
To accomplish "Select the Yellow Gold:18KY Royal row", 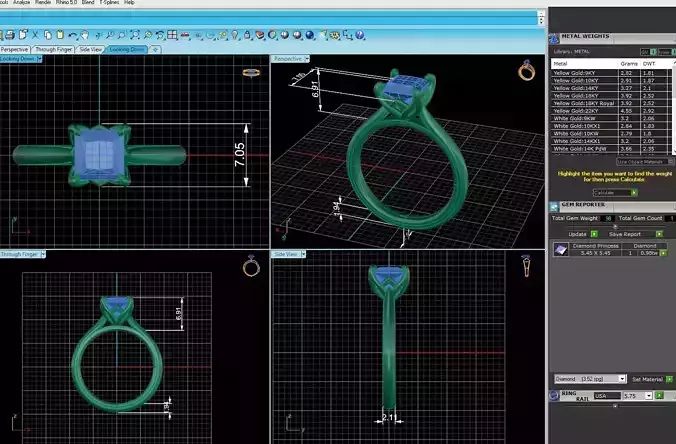I will click(x=611, y=103).
